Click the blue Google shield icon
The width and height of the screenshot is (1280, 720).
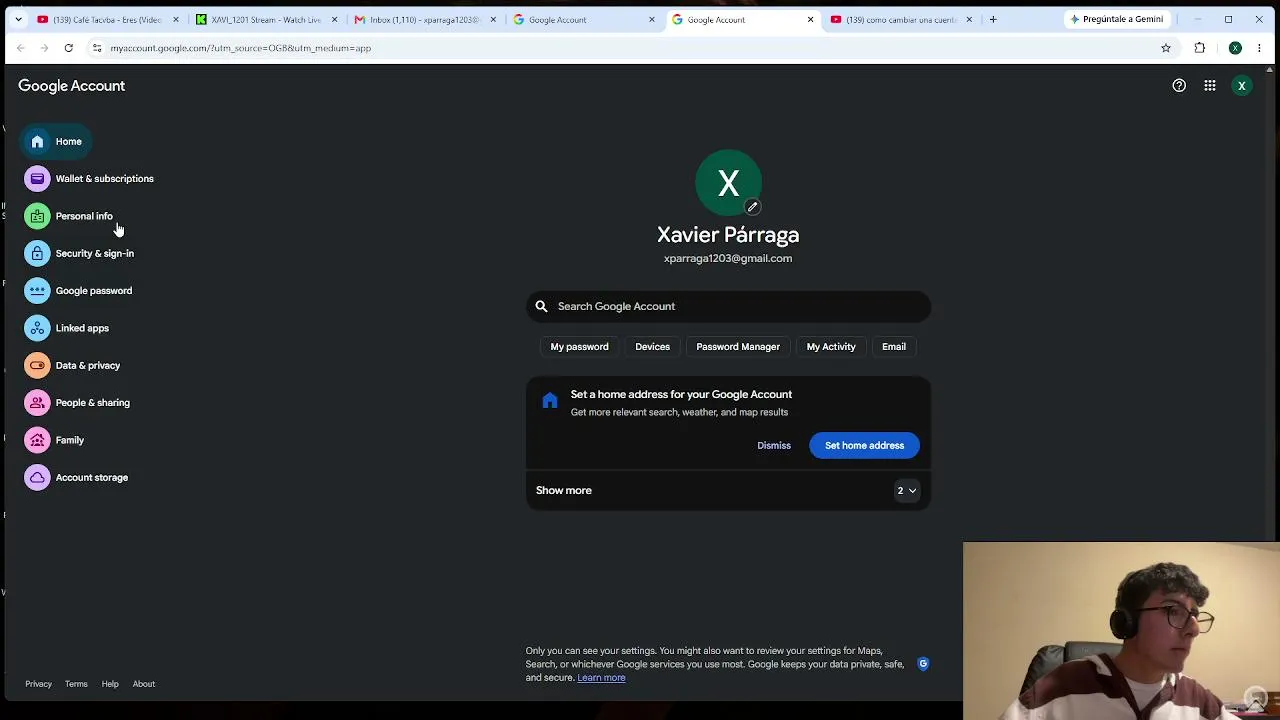click(923, 663)
